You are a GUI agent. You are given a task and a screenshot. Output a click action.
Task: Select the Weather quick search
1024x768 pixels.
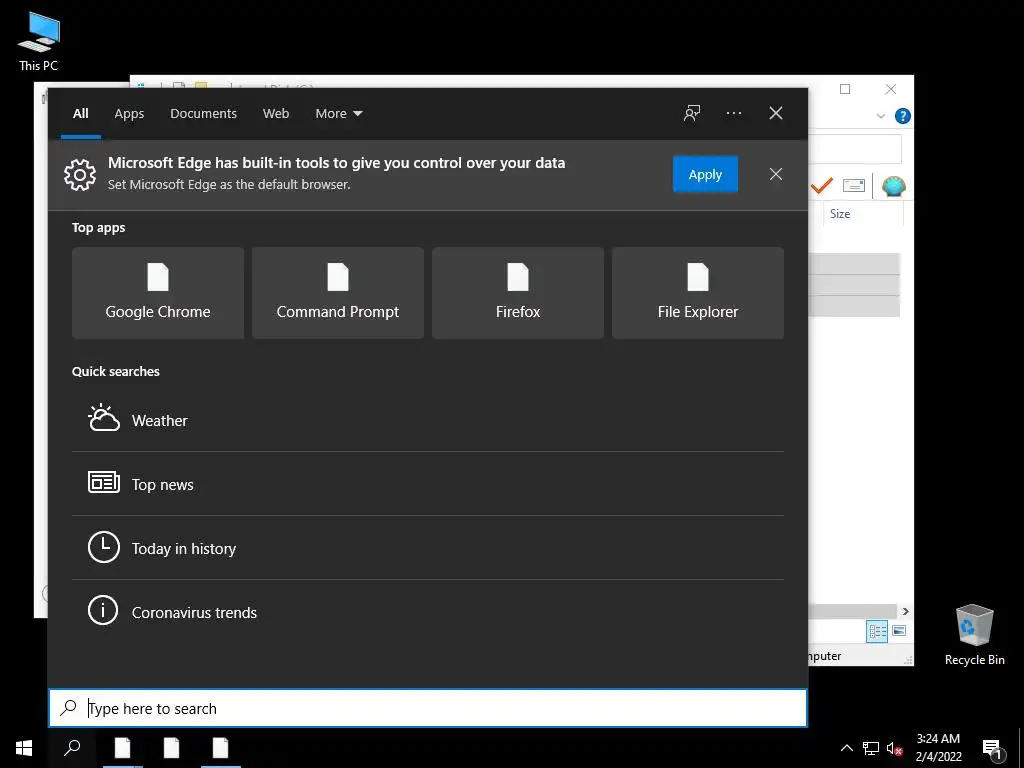(428, 420)
